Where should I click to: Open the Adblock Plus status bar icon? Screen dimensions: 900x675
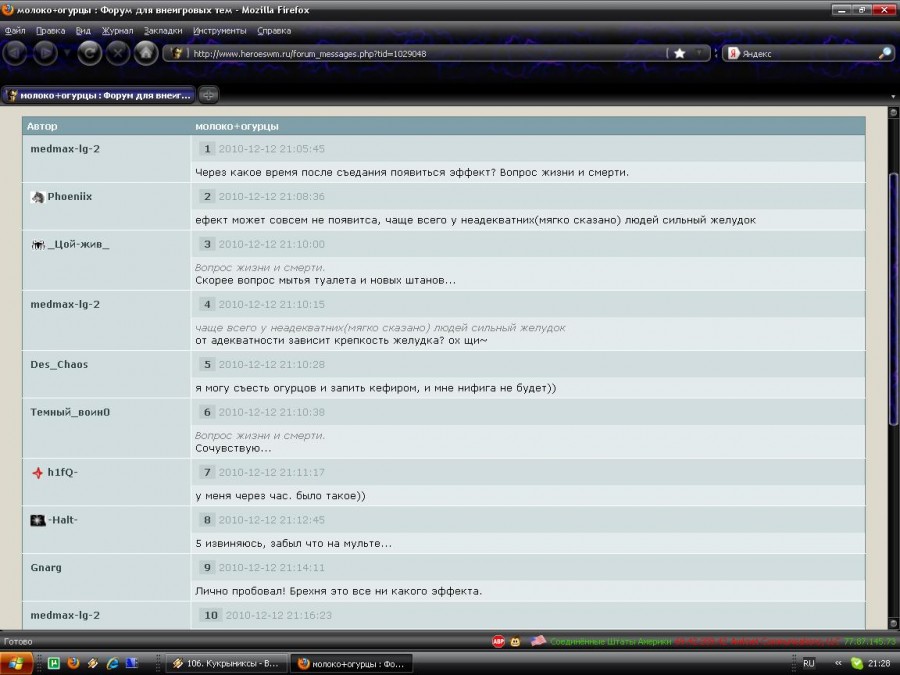(x=498, y=641)
